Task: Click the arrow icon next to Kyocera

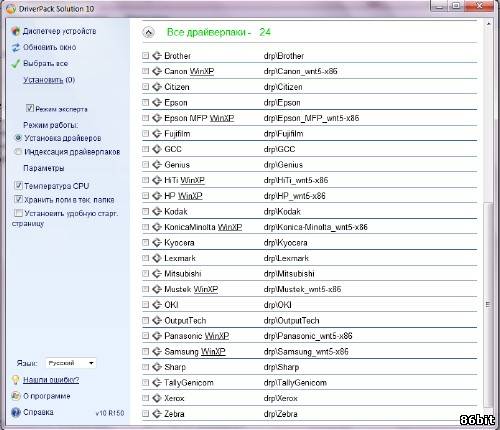Action: [157, 242]
